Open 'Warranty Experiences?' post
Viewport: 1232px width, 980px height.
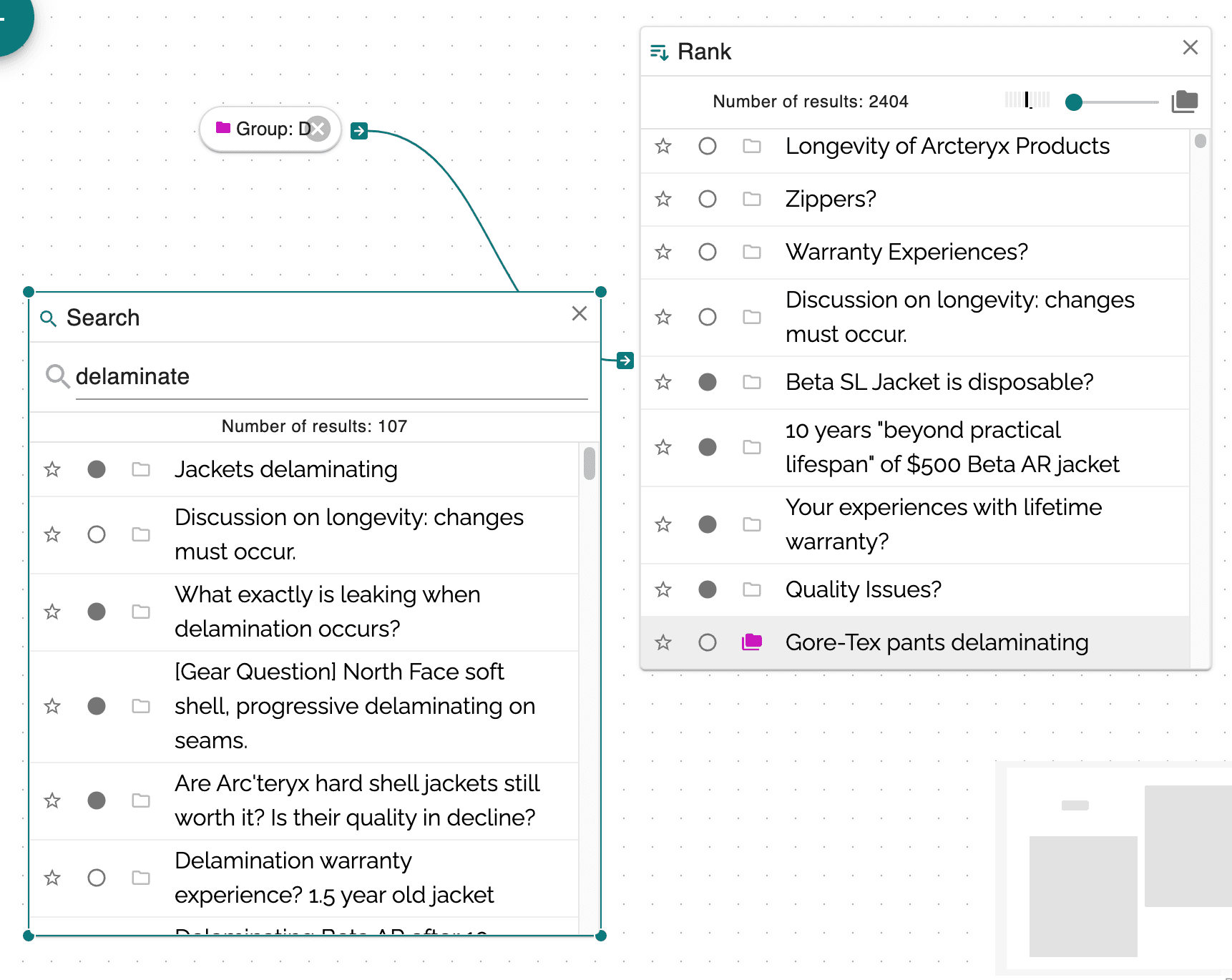click(x=906, y=253)
